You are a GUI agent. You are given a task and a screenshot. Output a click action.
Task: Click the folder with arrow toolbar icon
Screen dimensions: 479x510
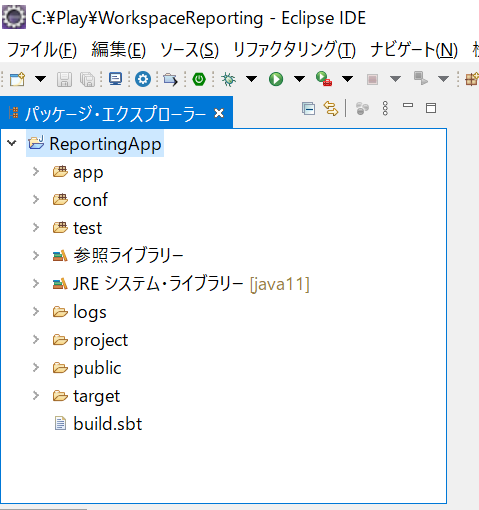[x=170, y=80]
